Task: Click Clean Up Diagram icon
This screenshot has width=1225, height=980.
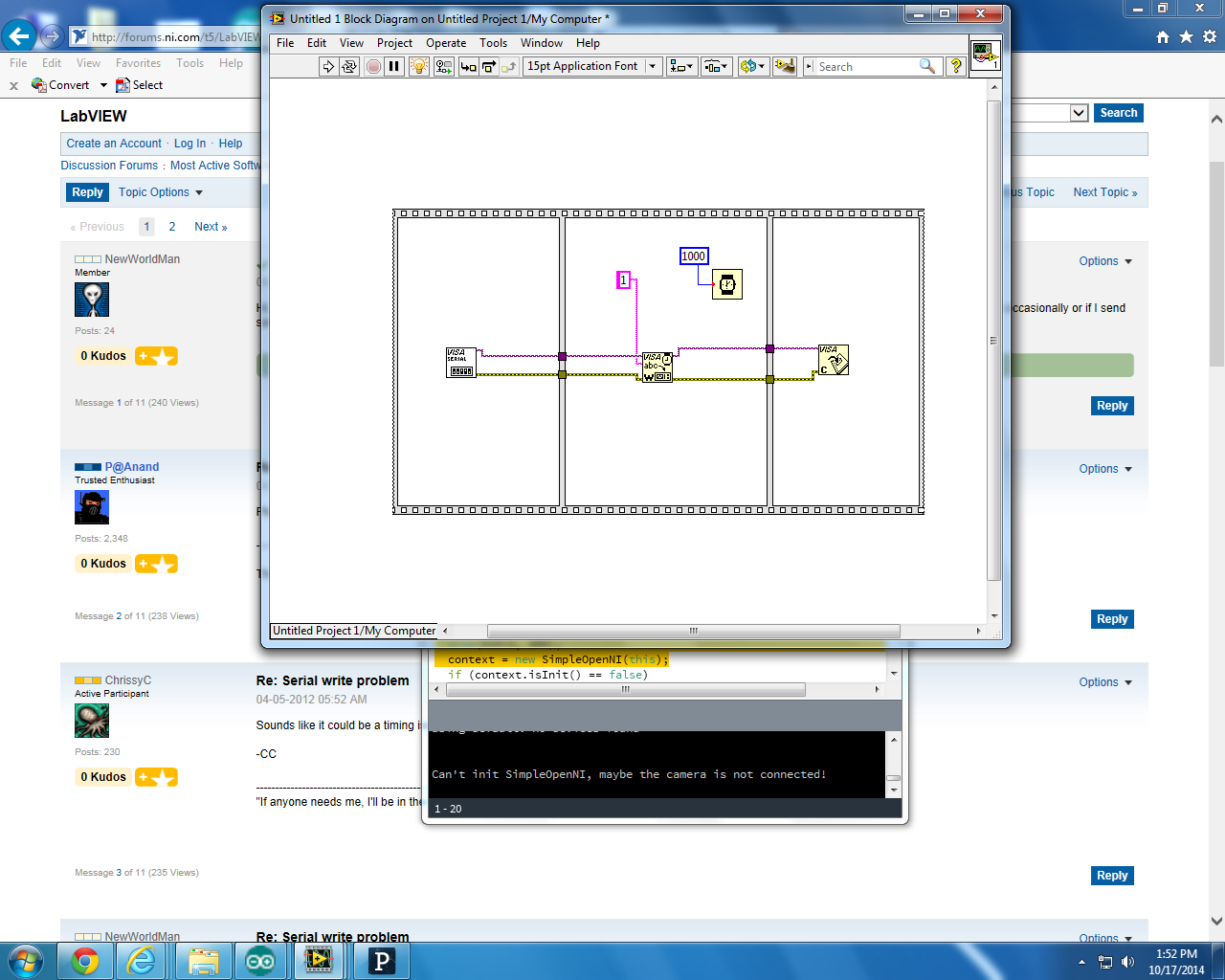Action: coord(785,66)
